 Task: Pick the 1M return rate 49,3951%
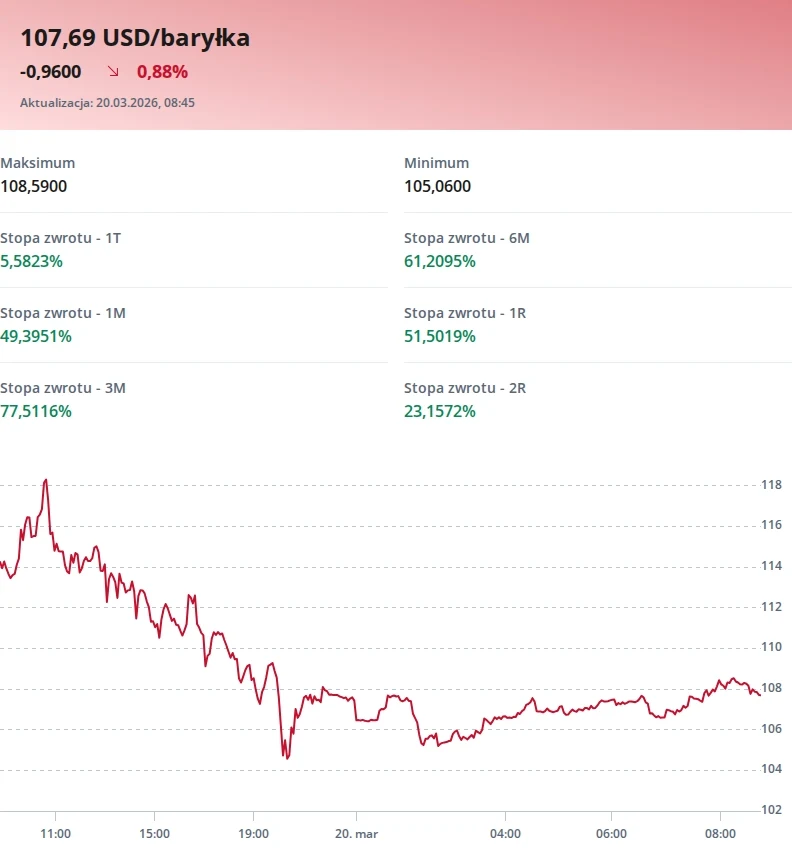[36, 336]
